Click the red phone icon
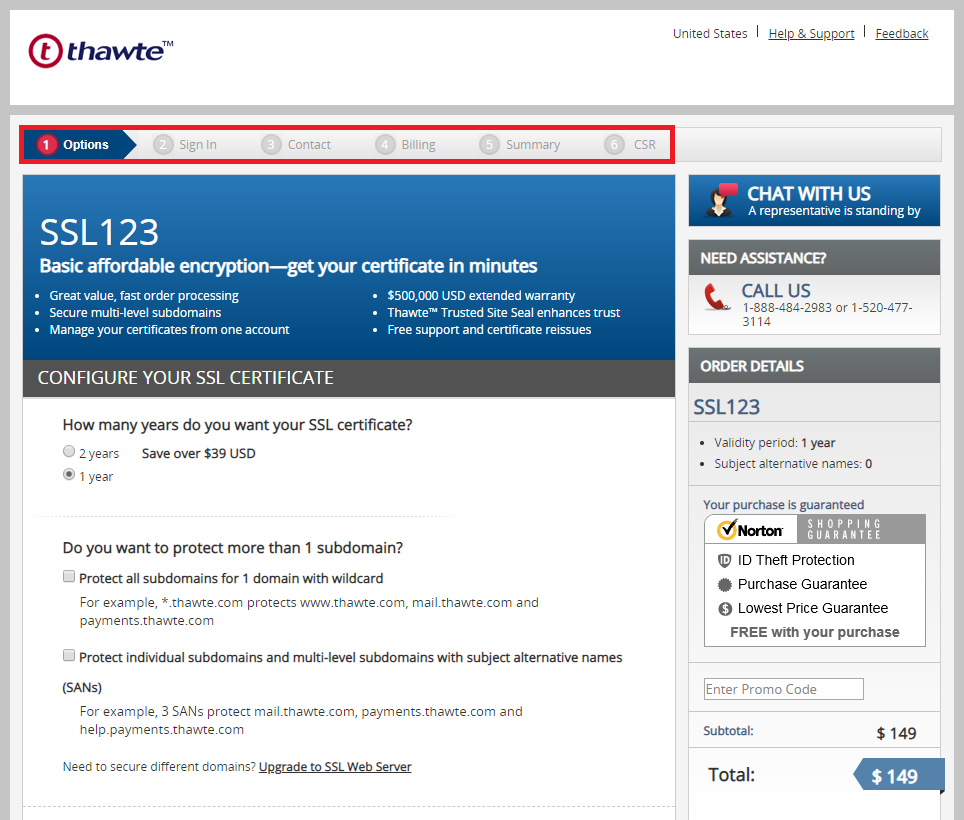 [716, 297]
